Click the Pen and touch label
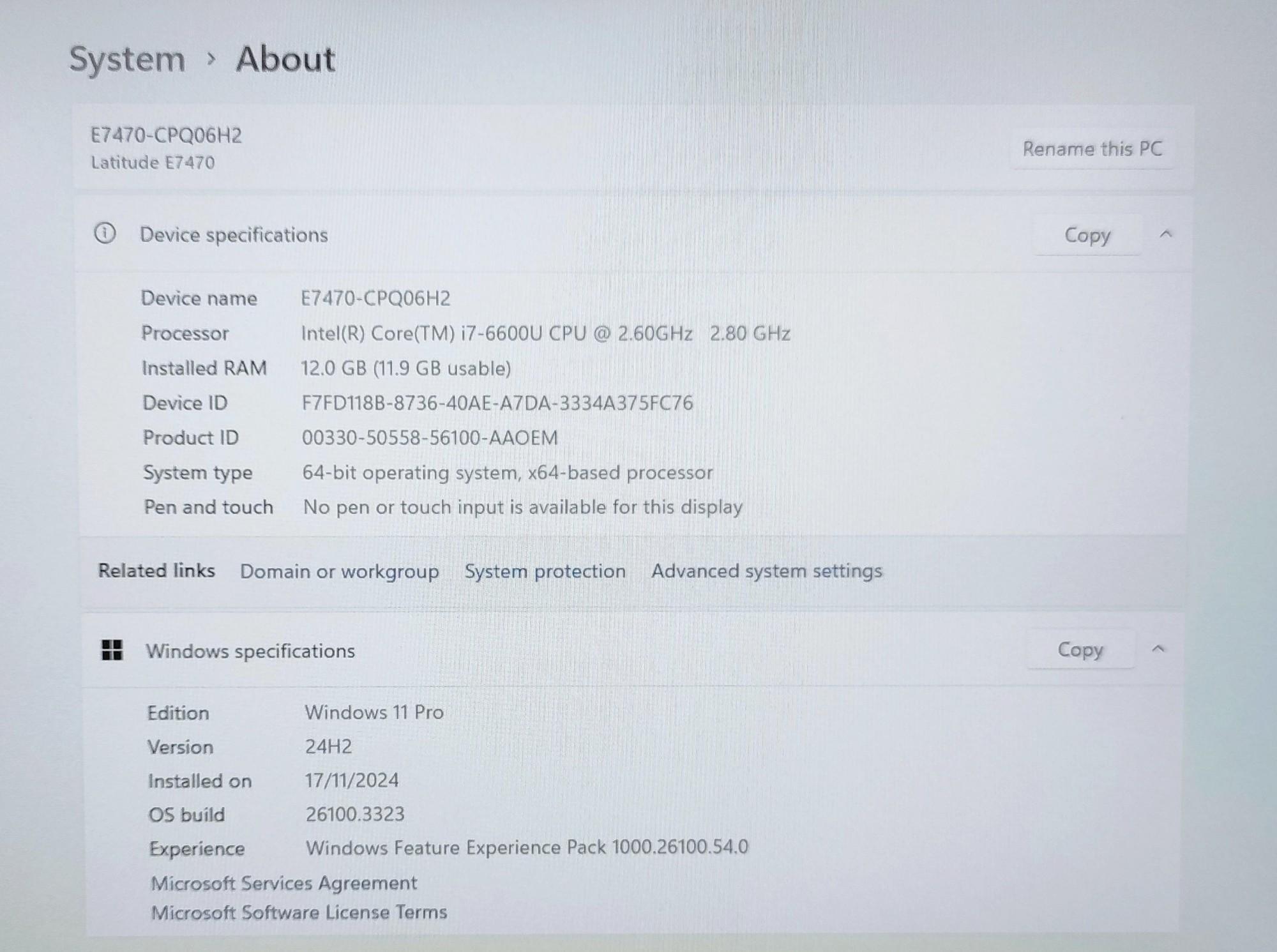This screenshot has width=1277, height=952. tap(208, 507)
